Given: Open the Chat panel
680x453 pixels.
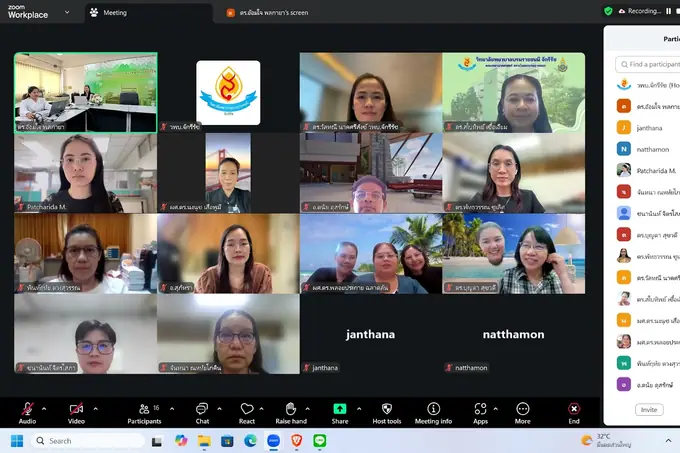Looking at the screenshot, I should 202,413.
